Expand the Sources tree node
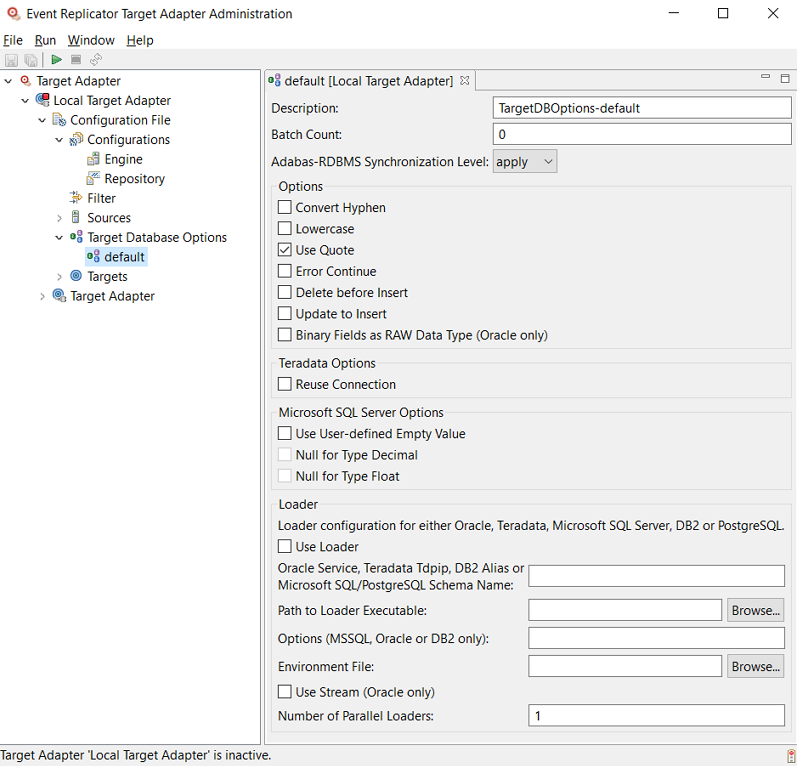The width and height of the screenshot is (797, 766). tap(59, 218)
